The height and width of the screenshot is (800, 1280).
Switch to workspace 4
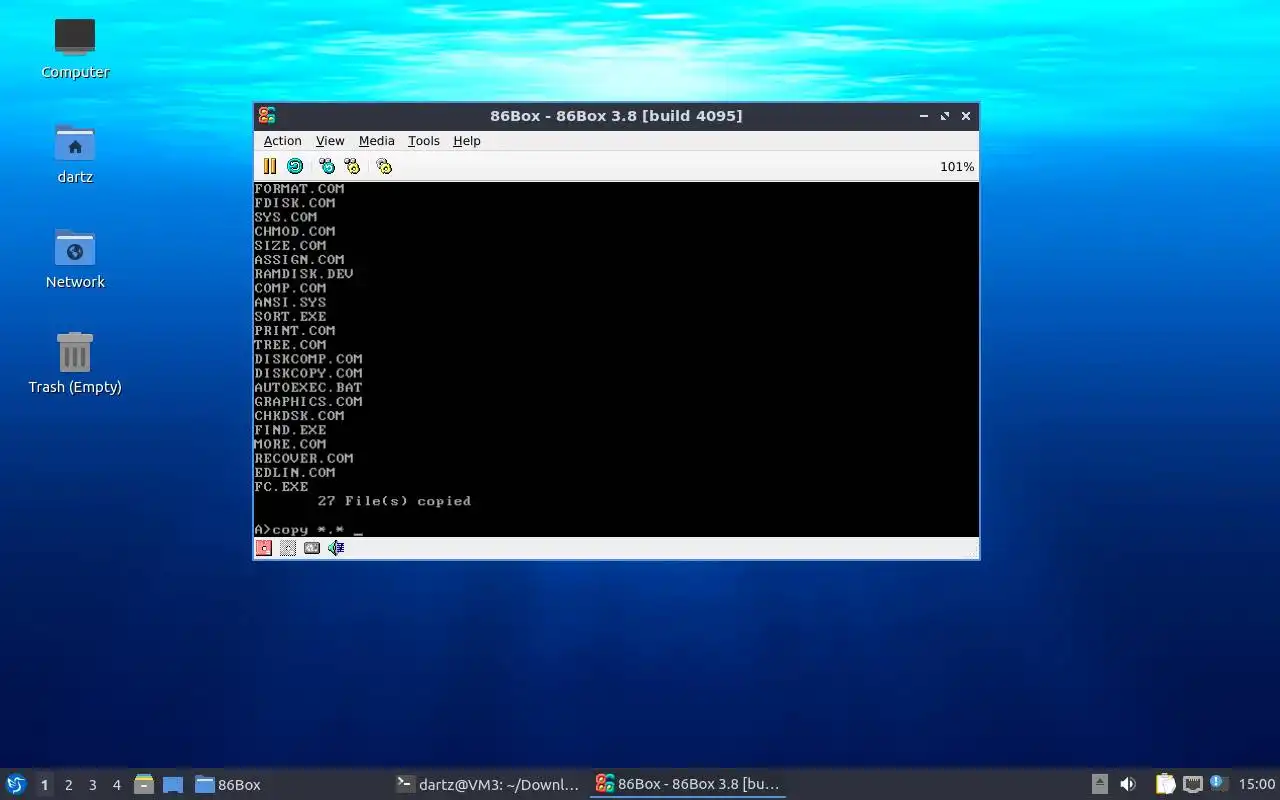(116, 785)
